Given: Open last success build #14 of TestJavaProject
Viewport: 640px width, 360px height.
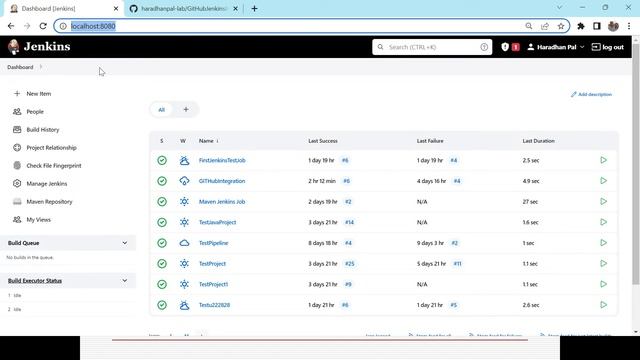Looking at the screenshot, I should tap(349, 222).
